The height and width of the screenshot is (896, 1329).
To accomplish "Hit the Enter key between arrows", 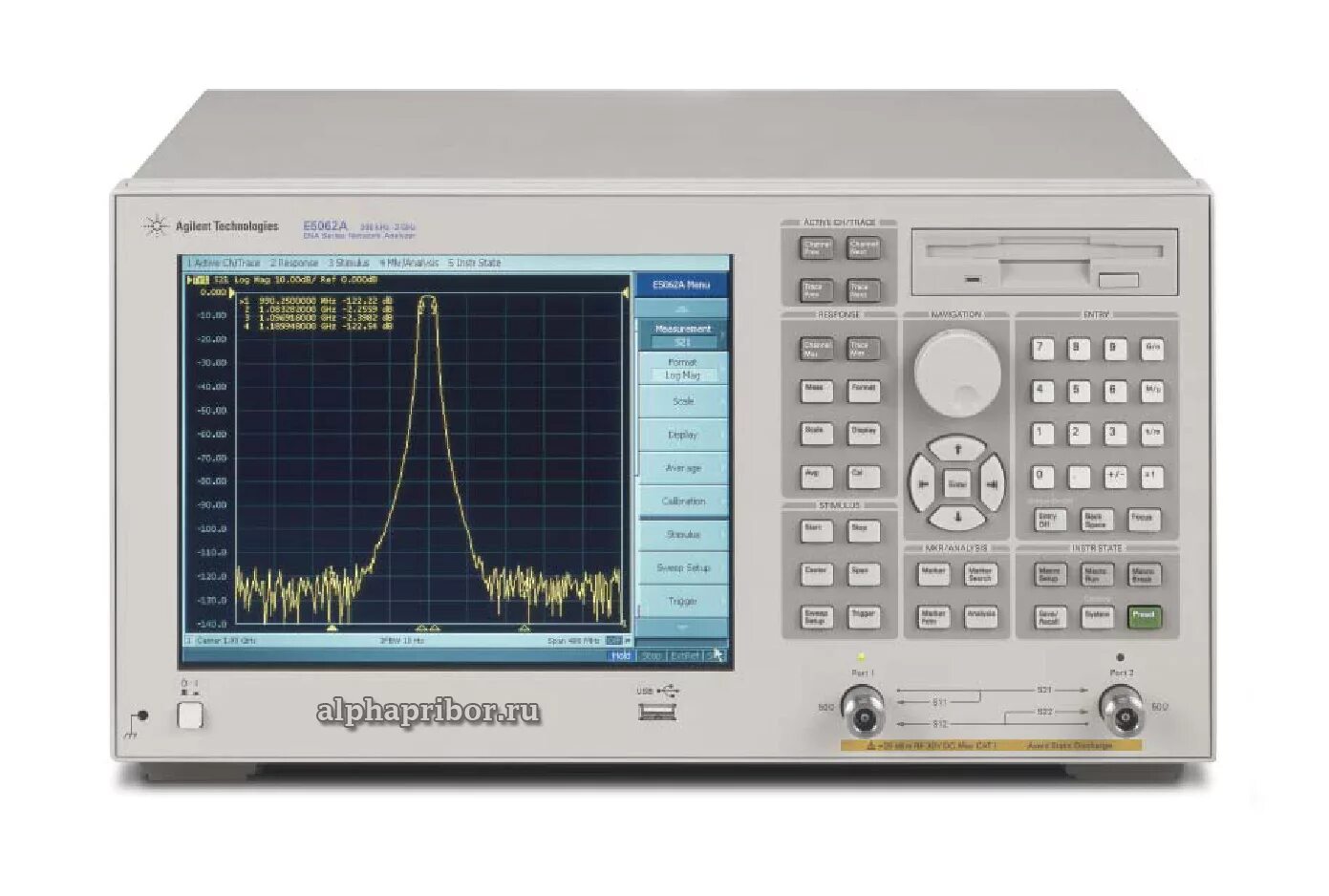I will tap(957, 483).
